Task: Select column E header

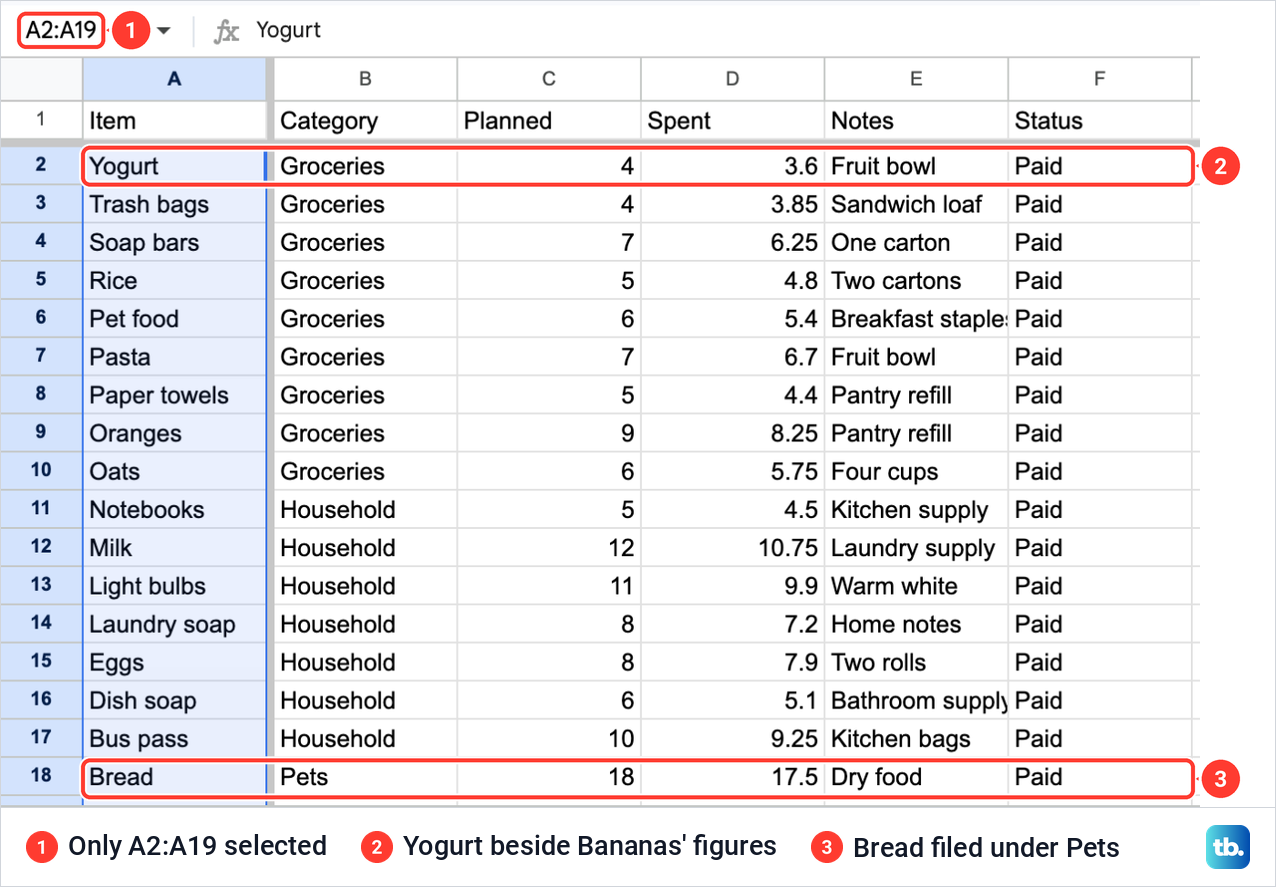Action: click(916, 79)
